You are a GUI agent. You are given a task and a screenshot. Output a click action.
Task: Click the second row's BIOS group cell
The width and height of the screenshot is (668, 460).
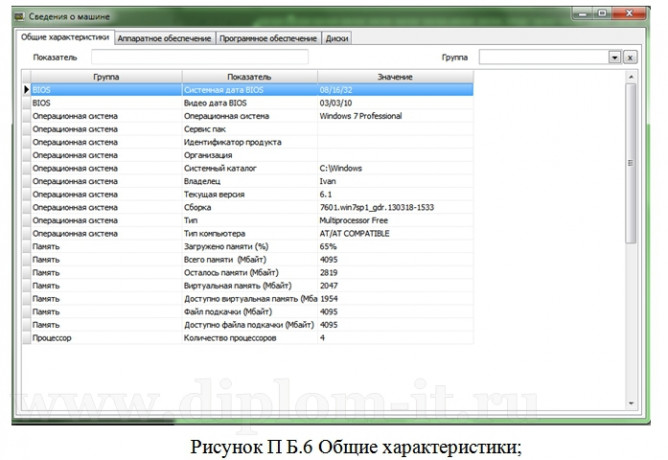[x=106, y=103]
